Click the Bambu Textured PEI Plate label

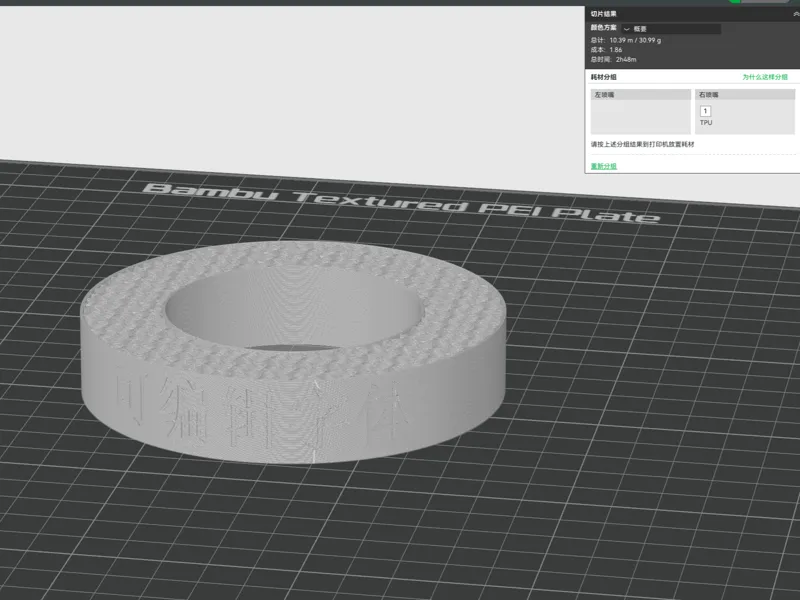[x=401, y=203]
